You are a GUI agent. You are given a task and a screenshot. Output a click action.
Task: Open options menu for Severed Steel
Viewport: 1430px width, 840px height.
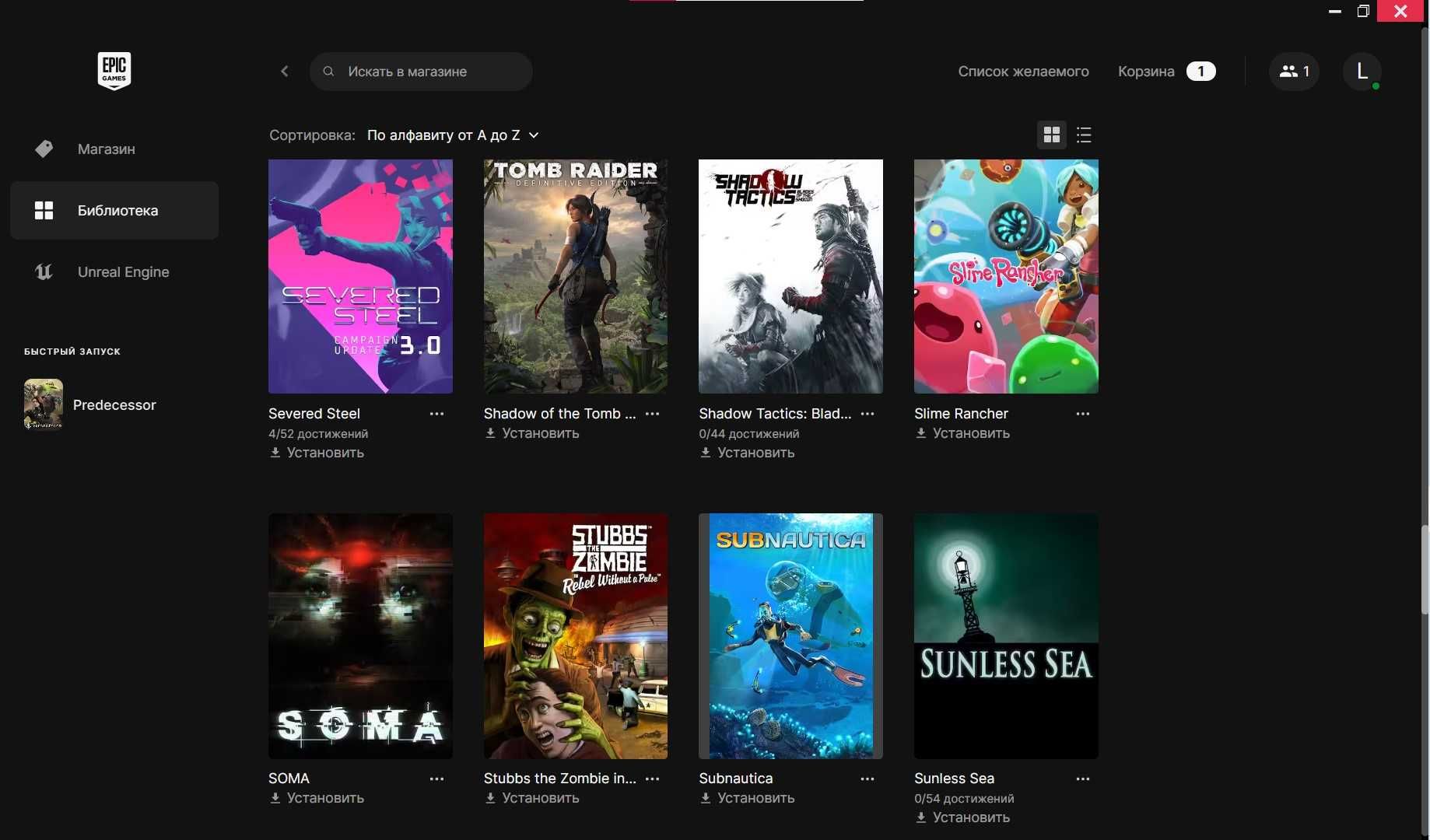coord(436,414)
